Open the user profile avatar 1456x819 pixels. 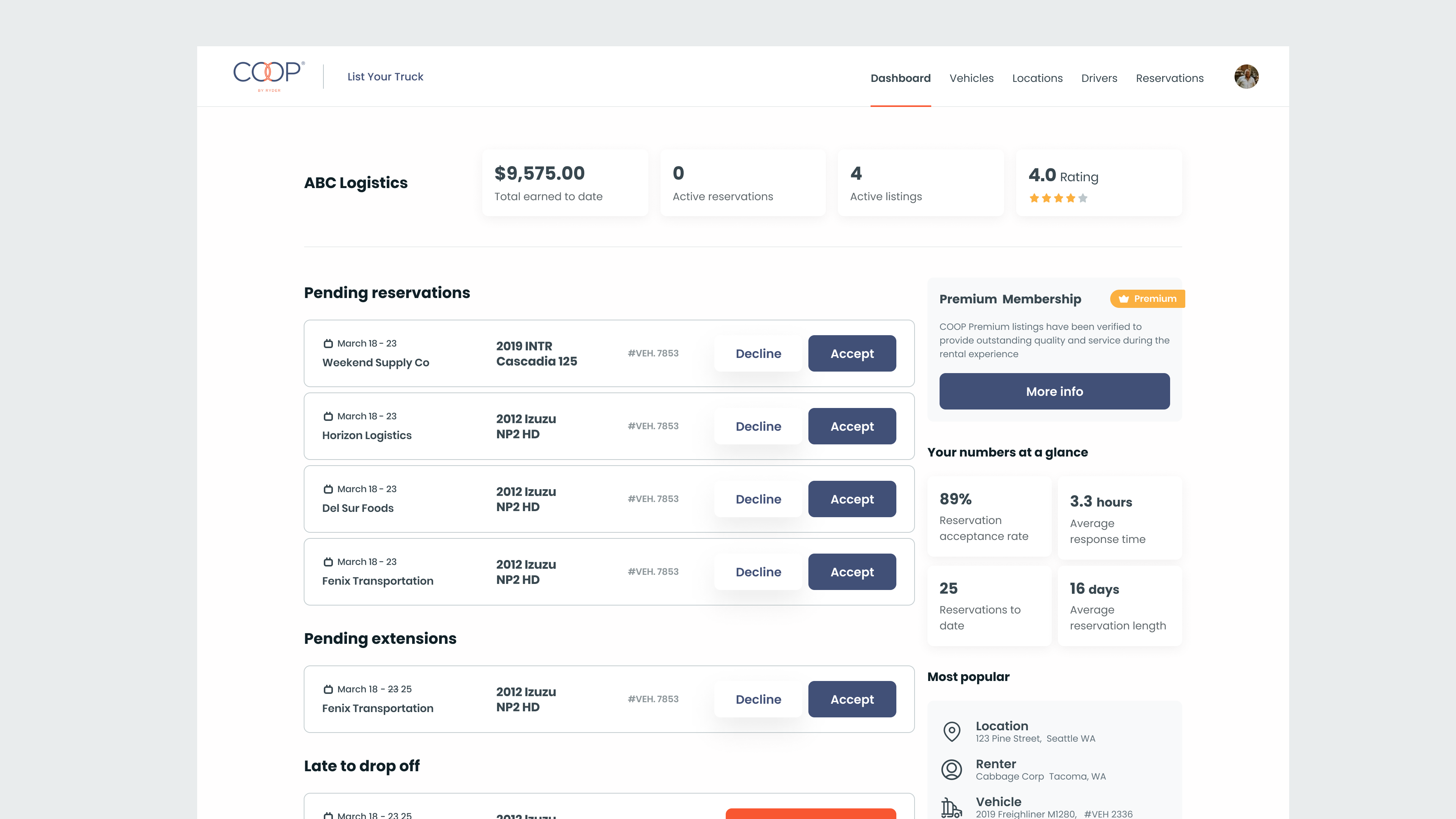coord(1246,76)
